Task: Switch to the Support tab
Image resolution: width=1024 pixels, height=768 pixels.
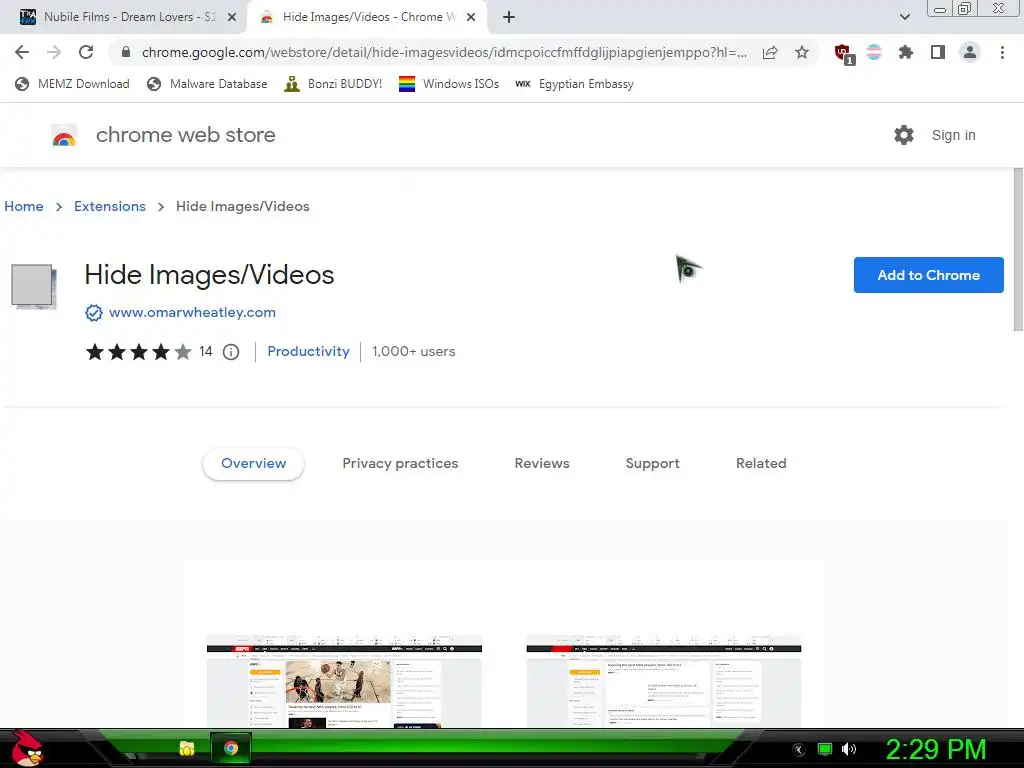Action: click(652, 464)
